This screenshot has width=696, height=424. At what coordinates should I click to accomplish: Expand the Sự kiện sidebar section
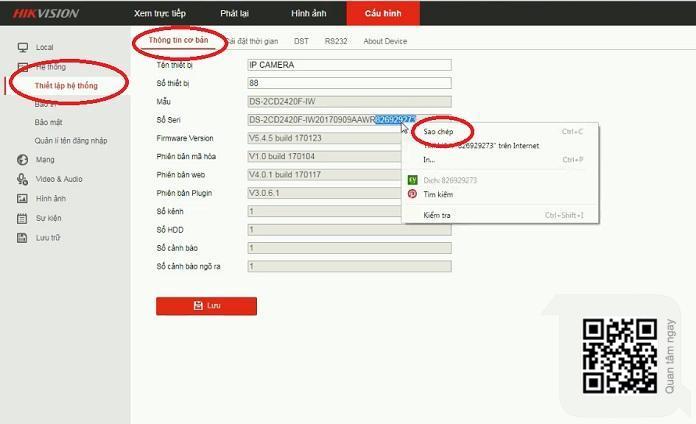(48, 218)
